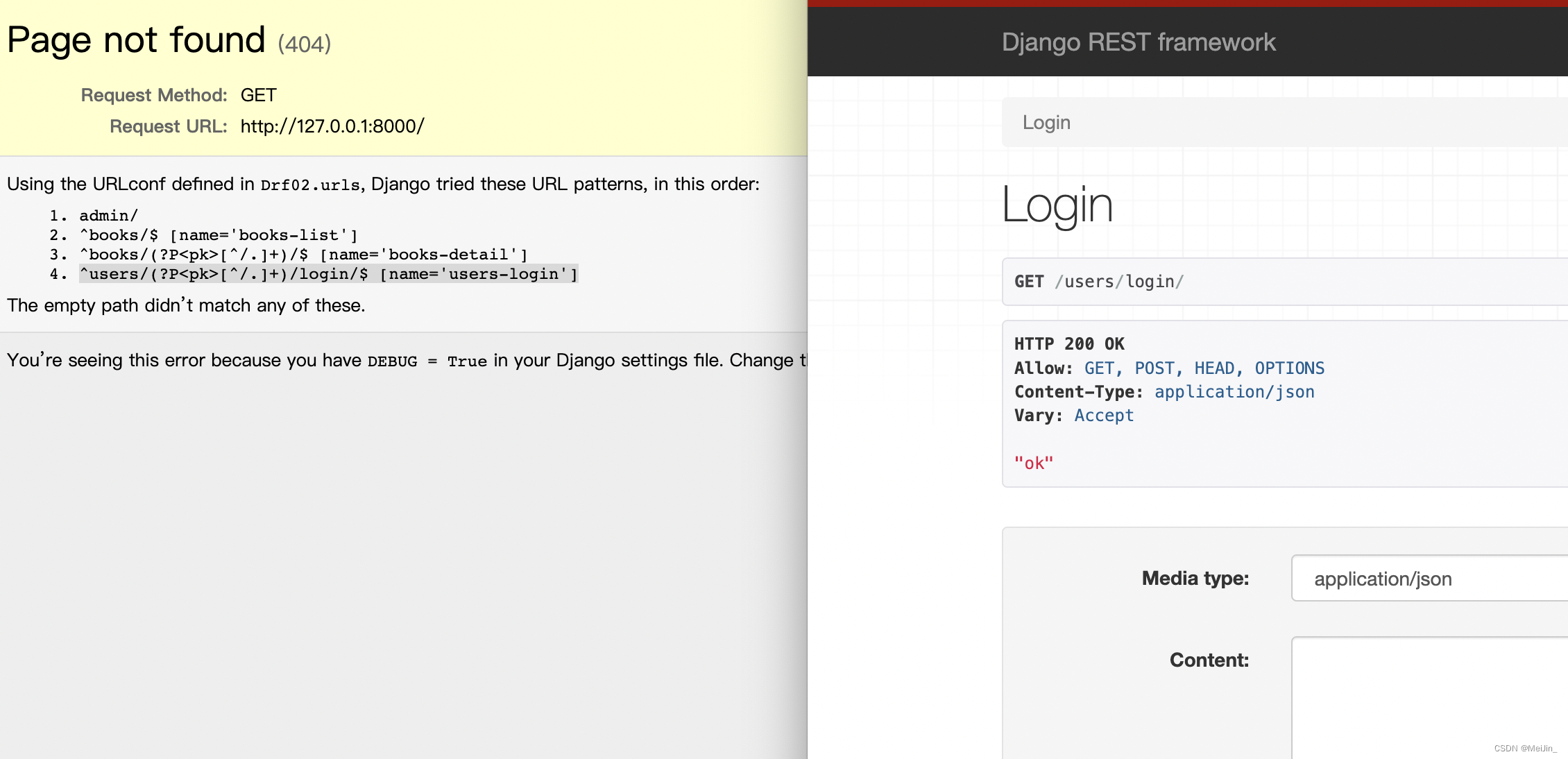The width and height of the screenshot is (1568, 759).
Task: Click inside the Content text area
Action: tap(1429, 697)
